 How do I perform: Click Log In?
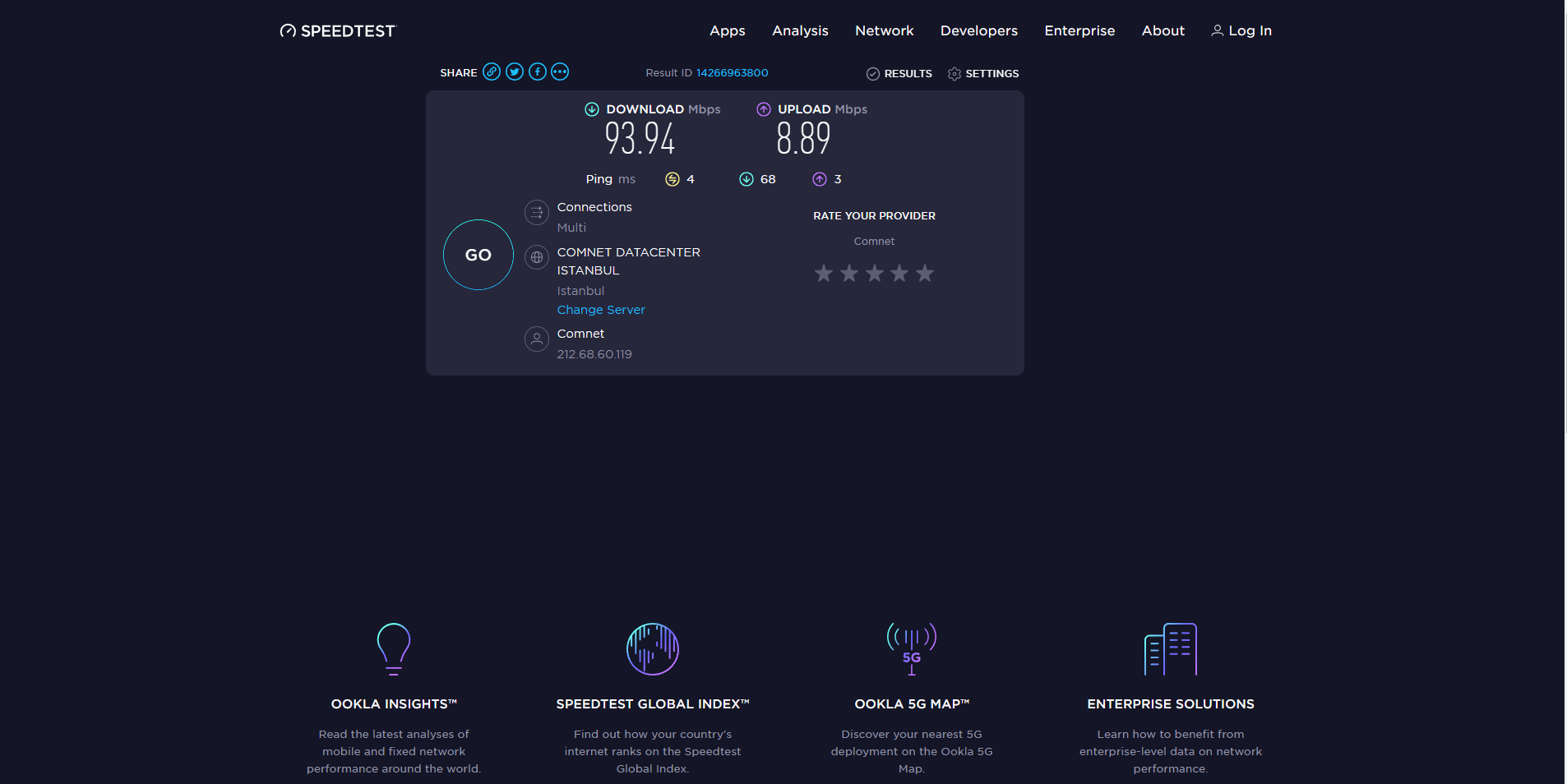pos(1241,30)
